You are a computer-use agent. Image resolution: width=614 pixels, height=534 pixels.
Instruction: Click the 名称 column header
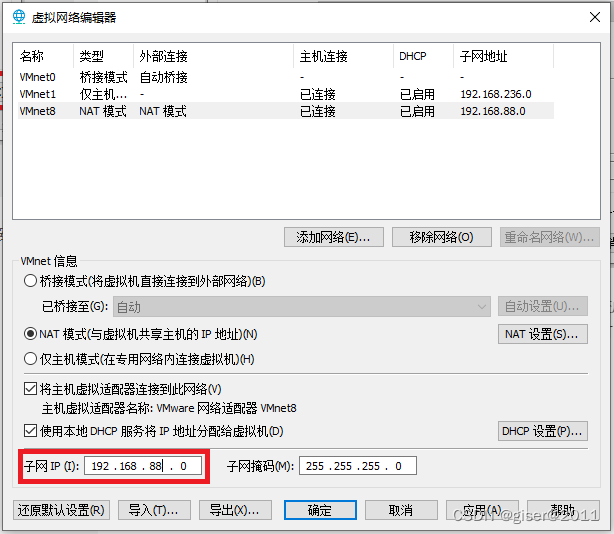pos(44,56)
